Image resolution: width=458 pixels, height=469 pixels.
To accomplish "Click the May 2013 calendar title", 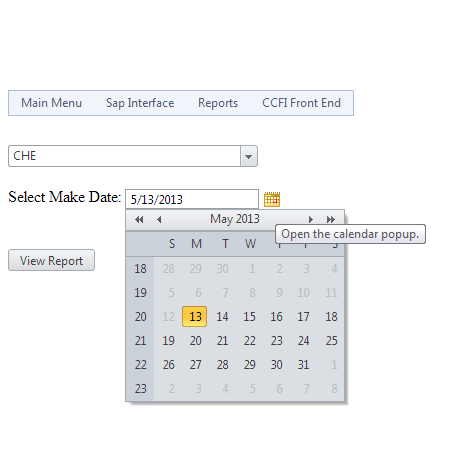I will click(235, 219).
